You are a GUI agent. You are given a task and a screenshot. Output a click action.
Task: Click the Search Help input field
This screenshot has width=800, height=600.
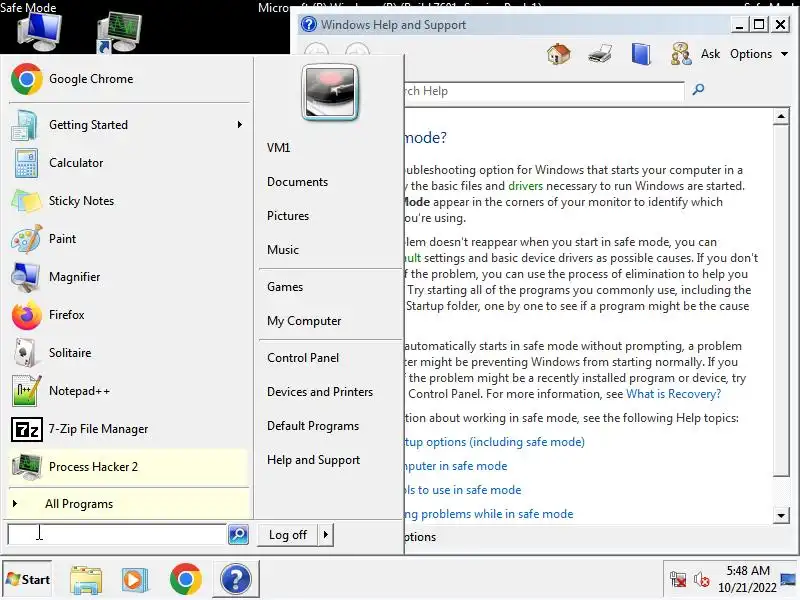544,91
